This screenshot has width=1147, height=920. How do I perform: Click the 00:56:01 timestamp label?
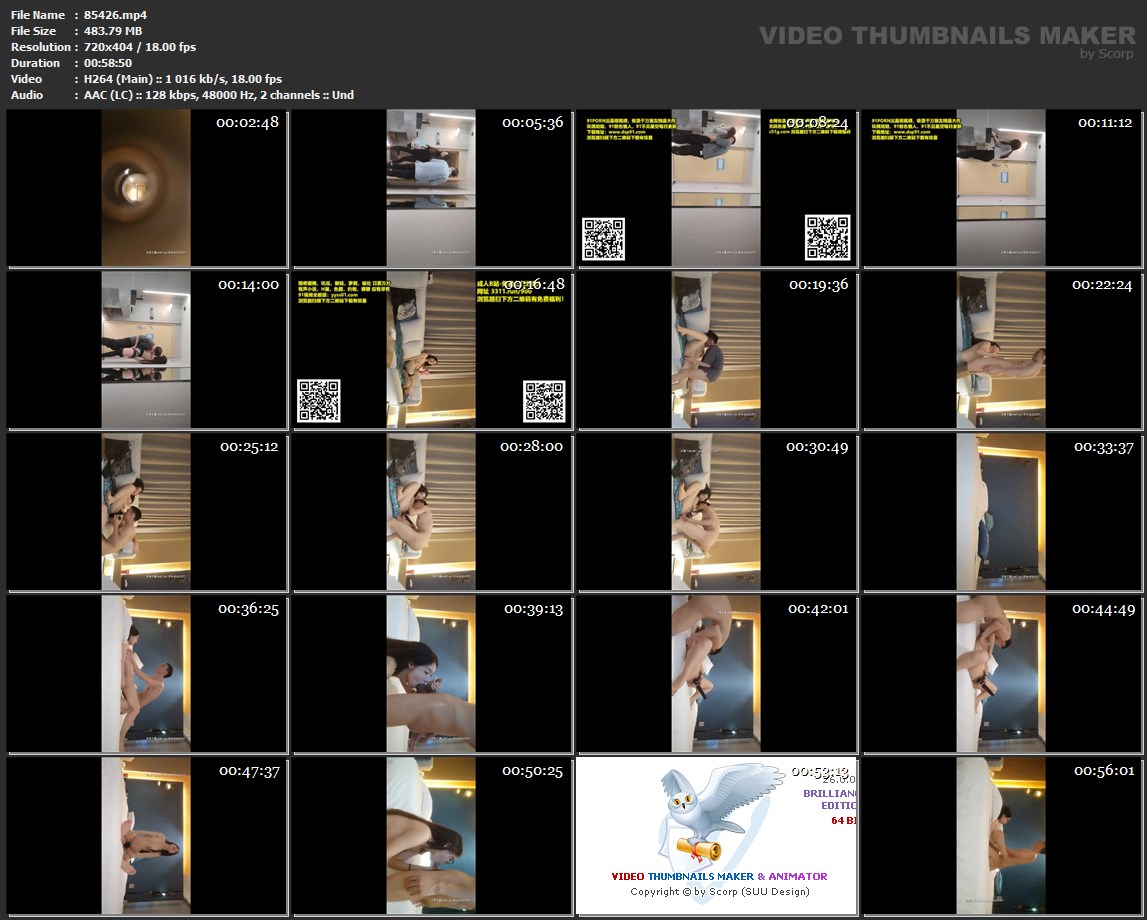[1104, 771]
